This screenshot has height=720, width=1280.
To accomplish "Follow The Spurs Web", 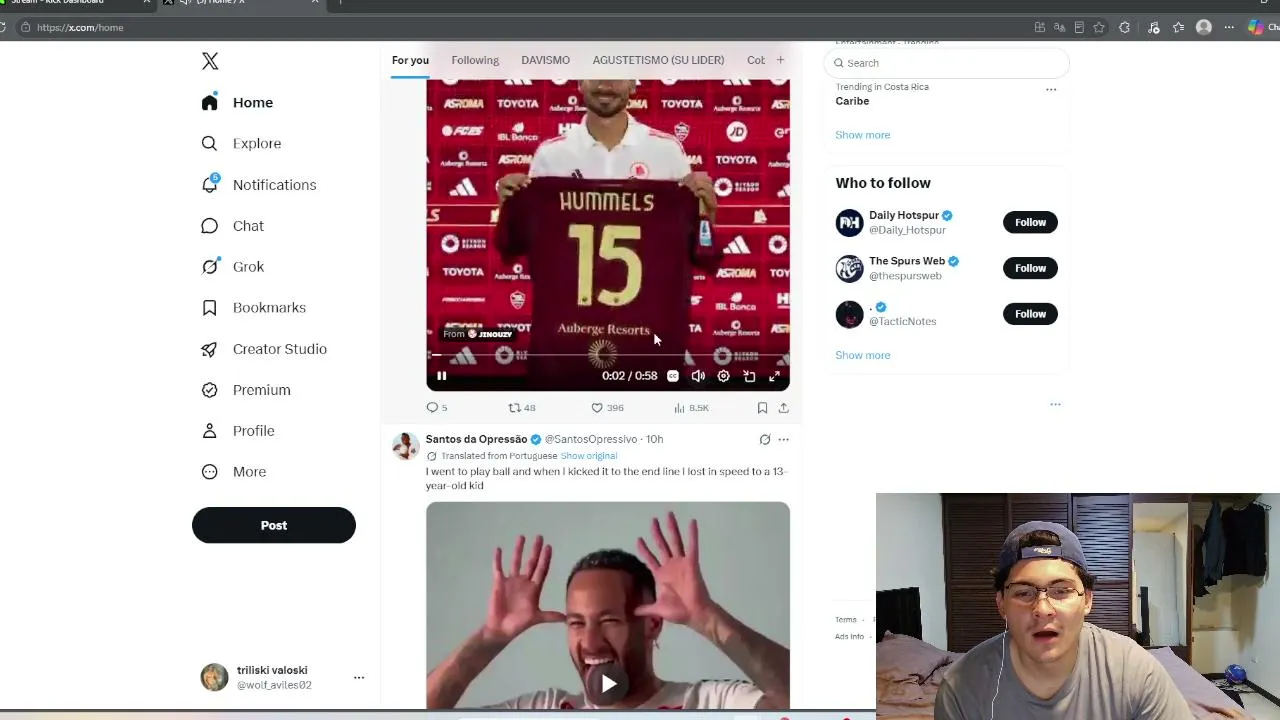I will 1030,268.
